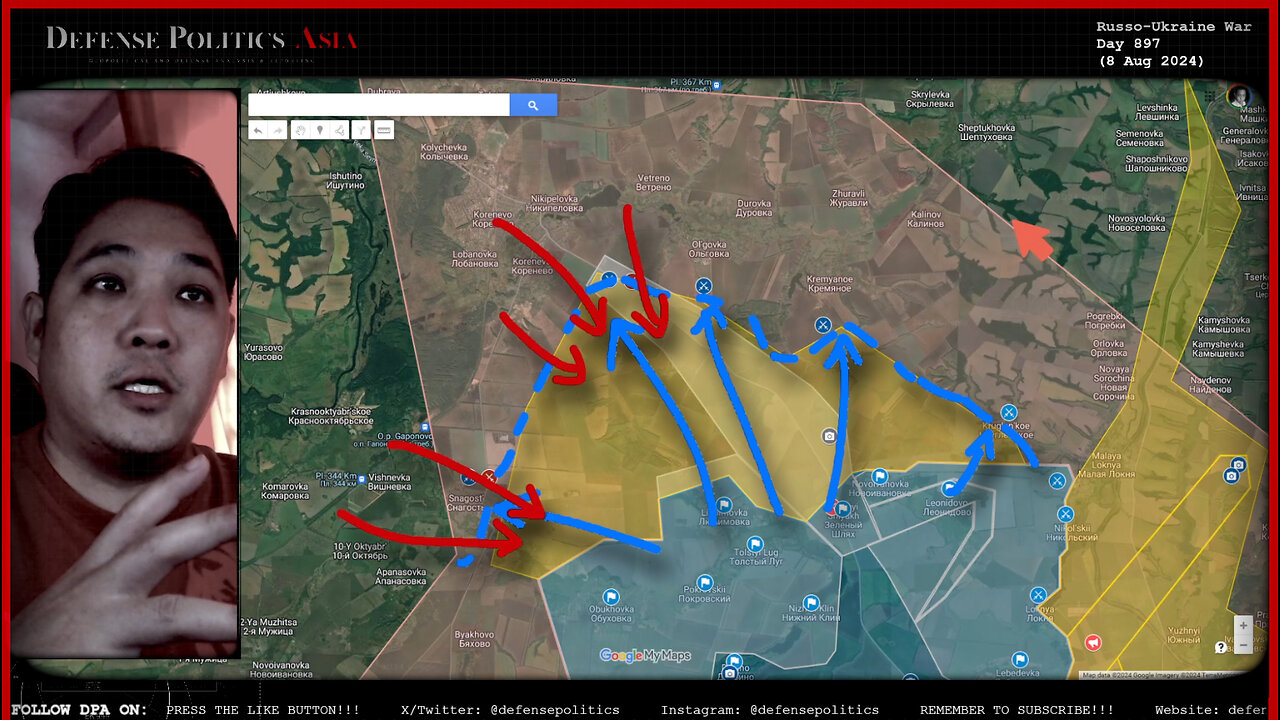1280x720 pixels.
Task: Zoom out with the minus button
Action: pos(1243,643)
